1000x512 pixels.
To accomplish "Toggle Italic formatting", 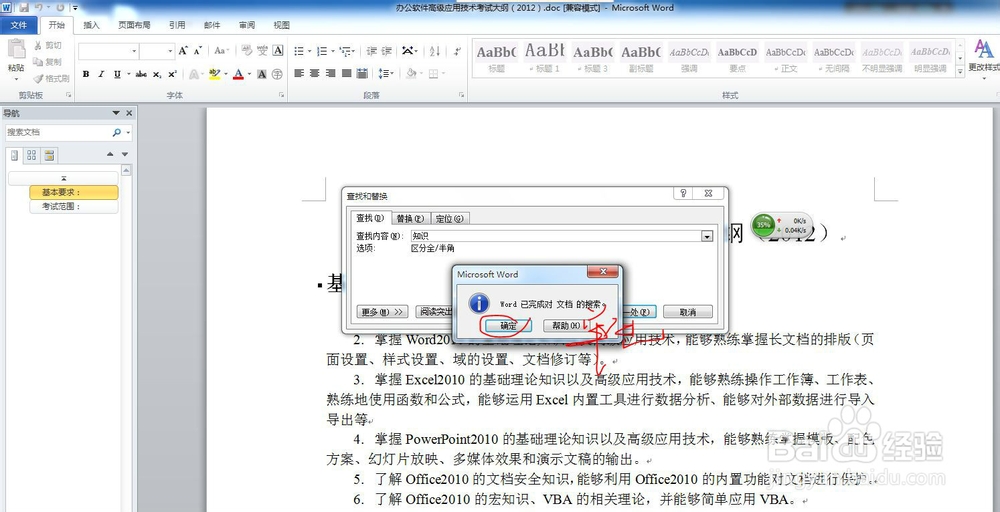I will pos(101,74).
